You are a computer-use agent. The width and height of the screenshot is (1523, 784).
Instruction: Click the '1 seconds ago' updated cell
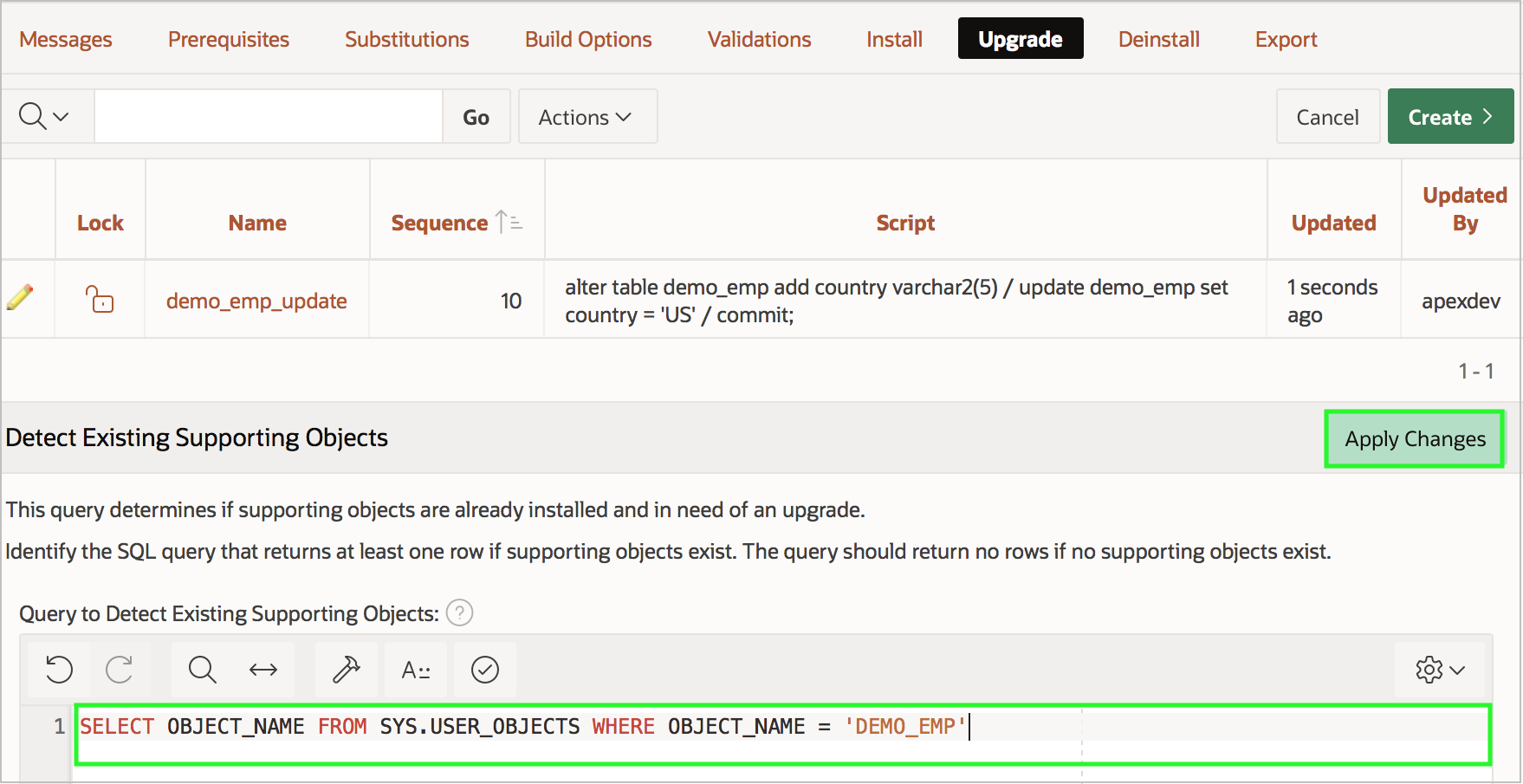point(1332,301)
